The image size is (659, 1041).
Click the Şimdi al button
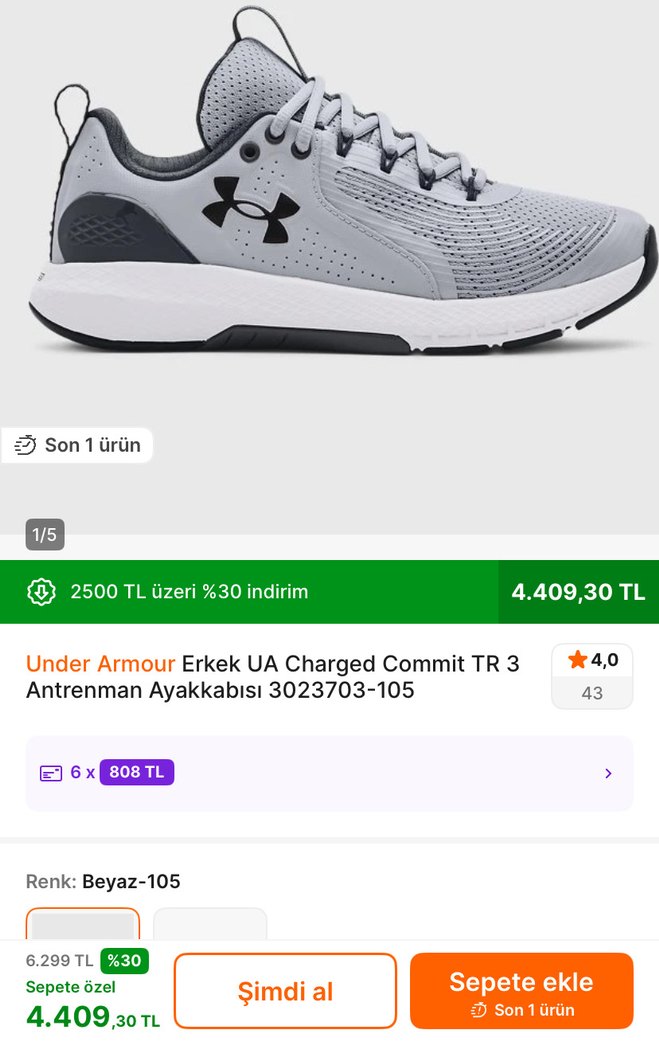(x=285, y=991)
